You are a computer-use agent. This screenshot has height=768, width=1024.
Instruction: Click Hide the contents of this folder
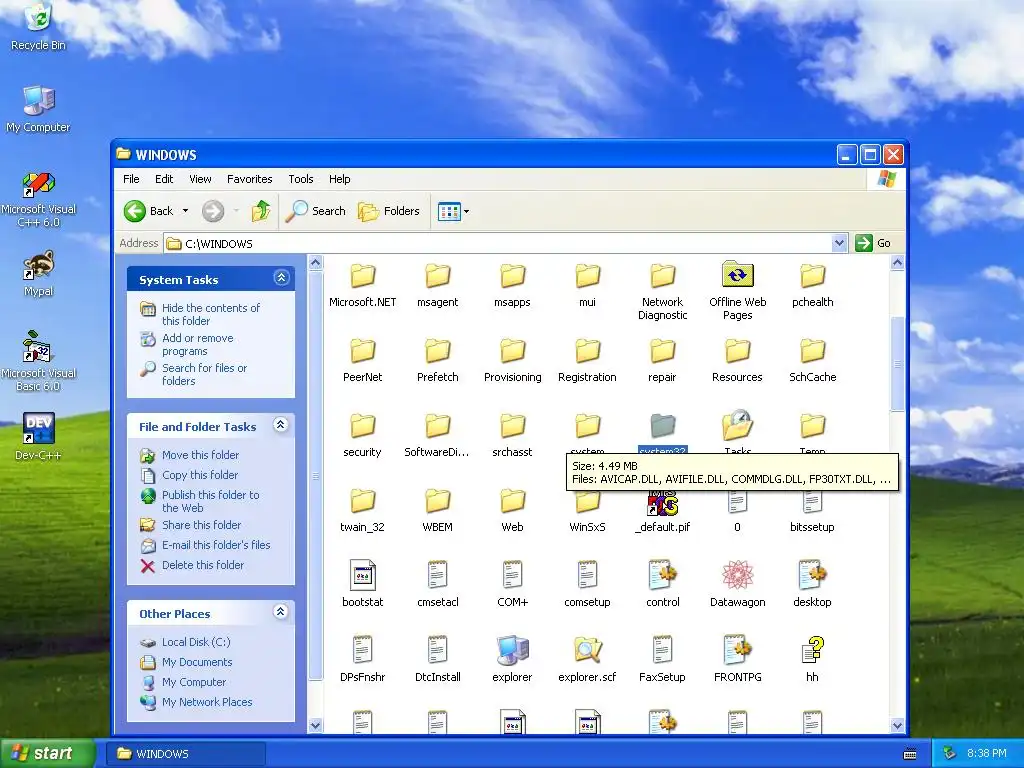[x=210, y=314]
